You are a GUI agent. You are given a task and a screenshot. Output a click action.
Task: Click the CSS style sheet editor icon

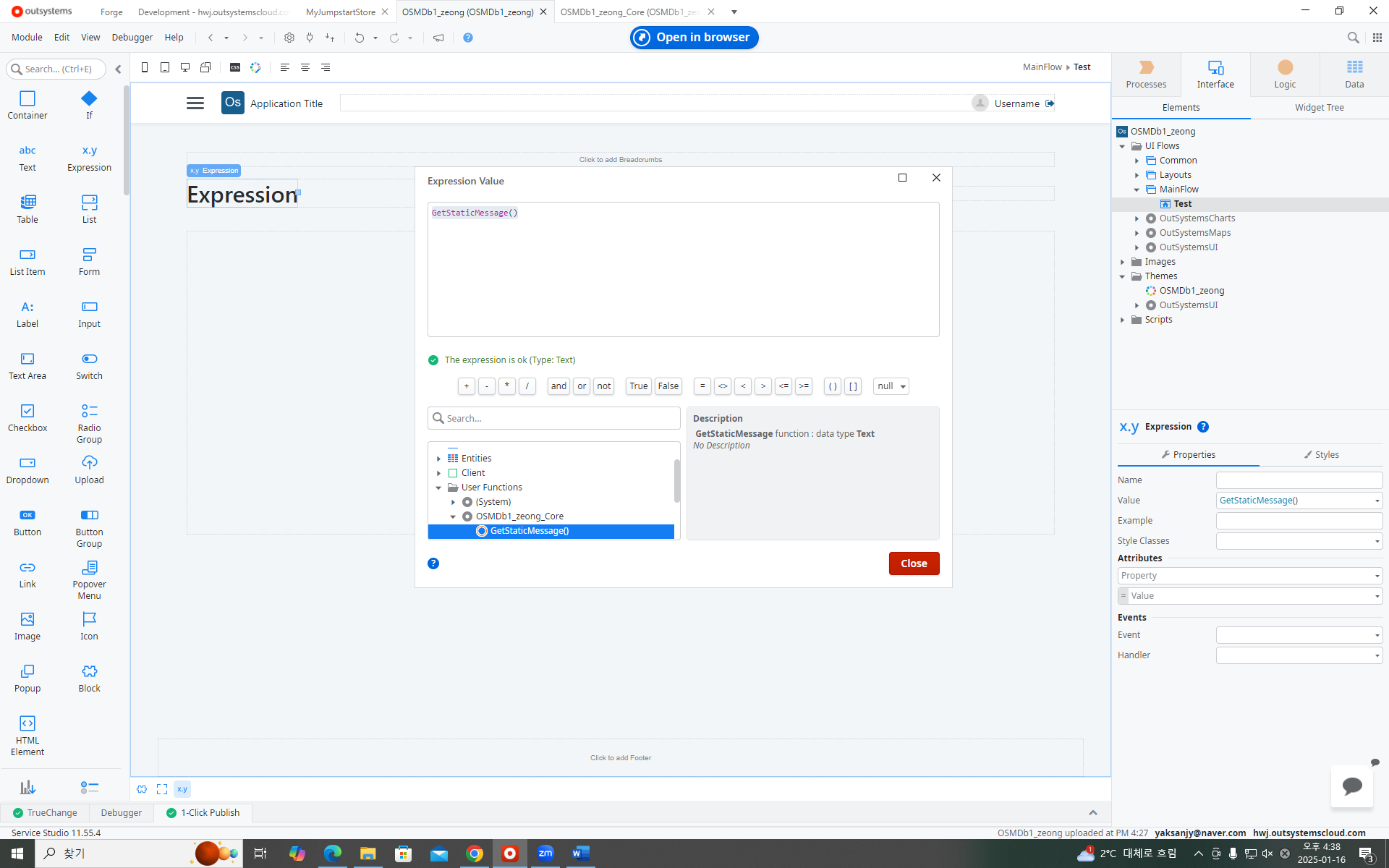coord(235,67)
